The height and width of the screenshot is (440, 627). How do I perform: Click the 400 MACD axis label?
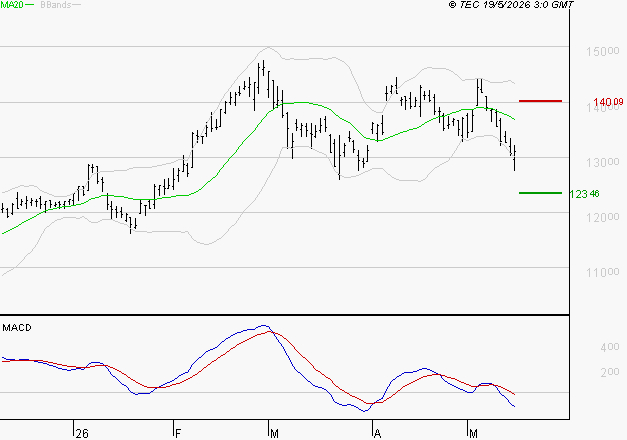point(610,347)
